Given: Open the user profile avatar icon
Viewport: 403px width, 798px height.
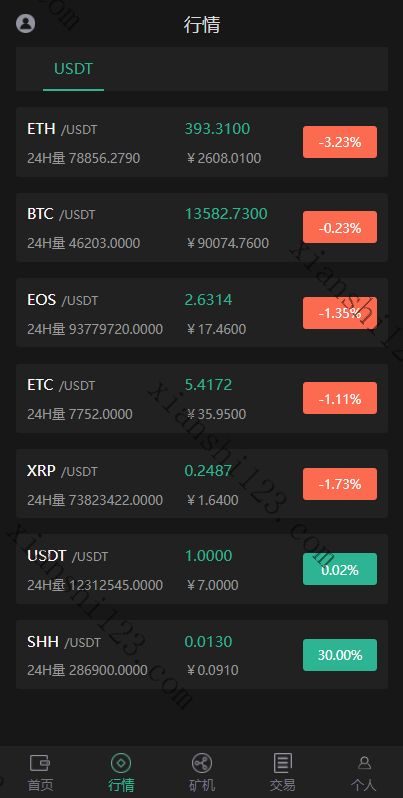Looking at the screenshot, I should (x=25, y=23).
